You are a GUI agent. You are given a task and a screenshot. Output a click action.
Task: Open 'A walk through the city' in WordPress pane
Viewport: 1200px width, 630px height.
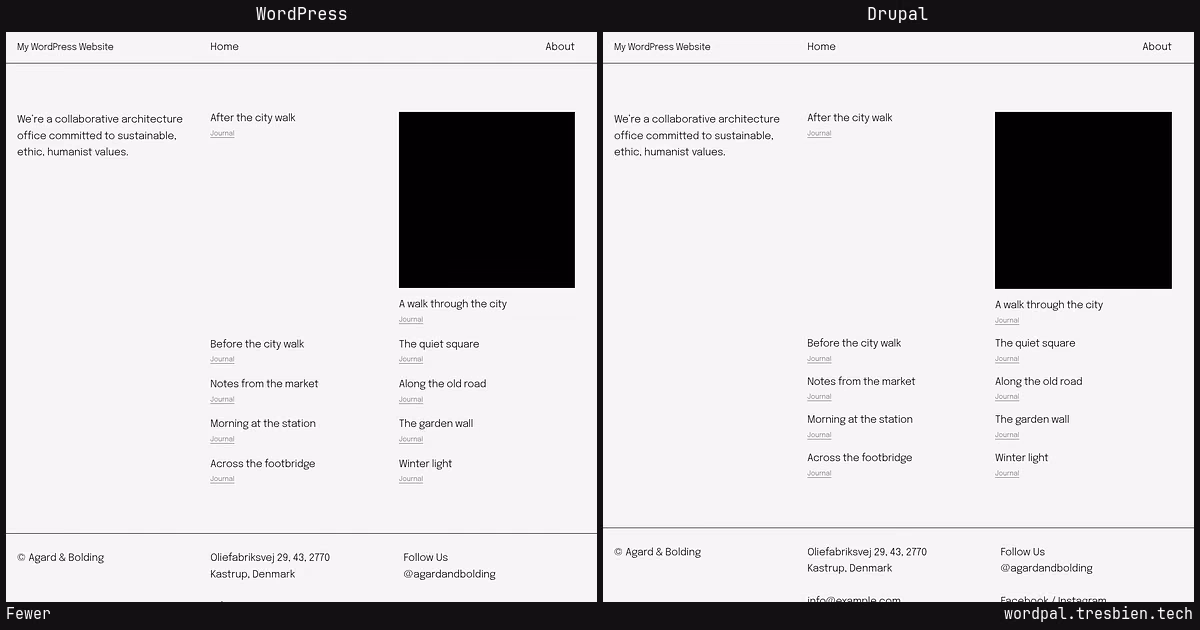453,304
